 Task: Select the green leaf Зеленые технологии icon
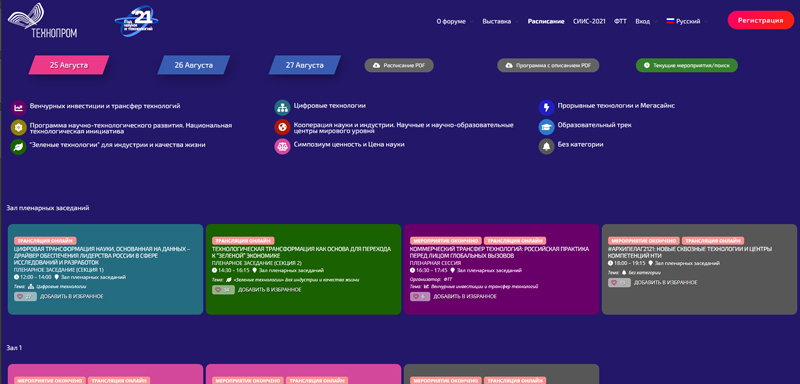pos(18,147)
